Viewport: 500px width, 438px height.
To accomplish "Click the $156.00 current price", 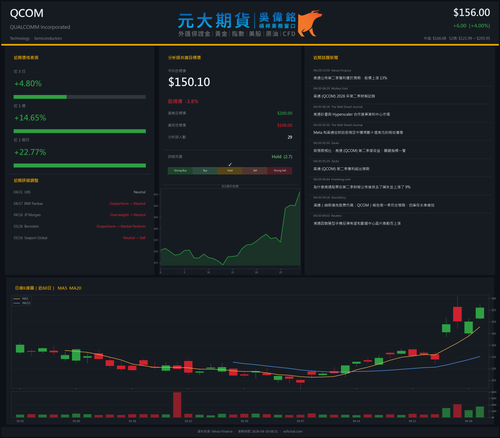I will tap(471, 13).
